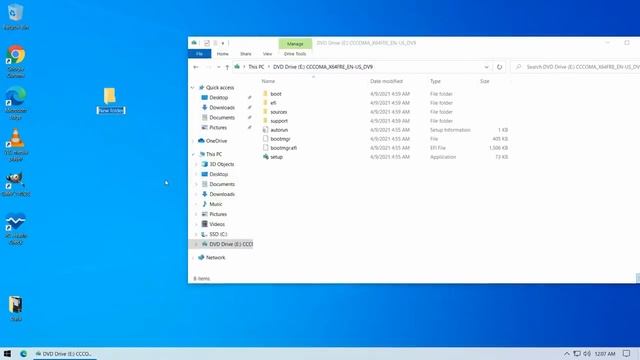Open volume control in system tray

(587, 353)
